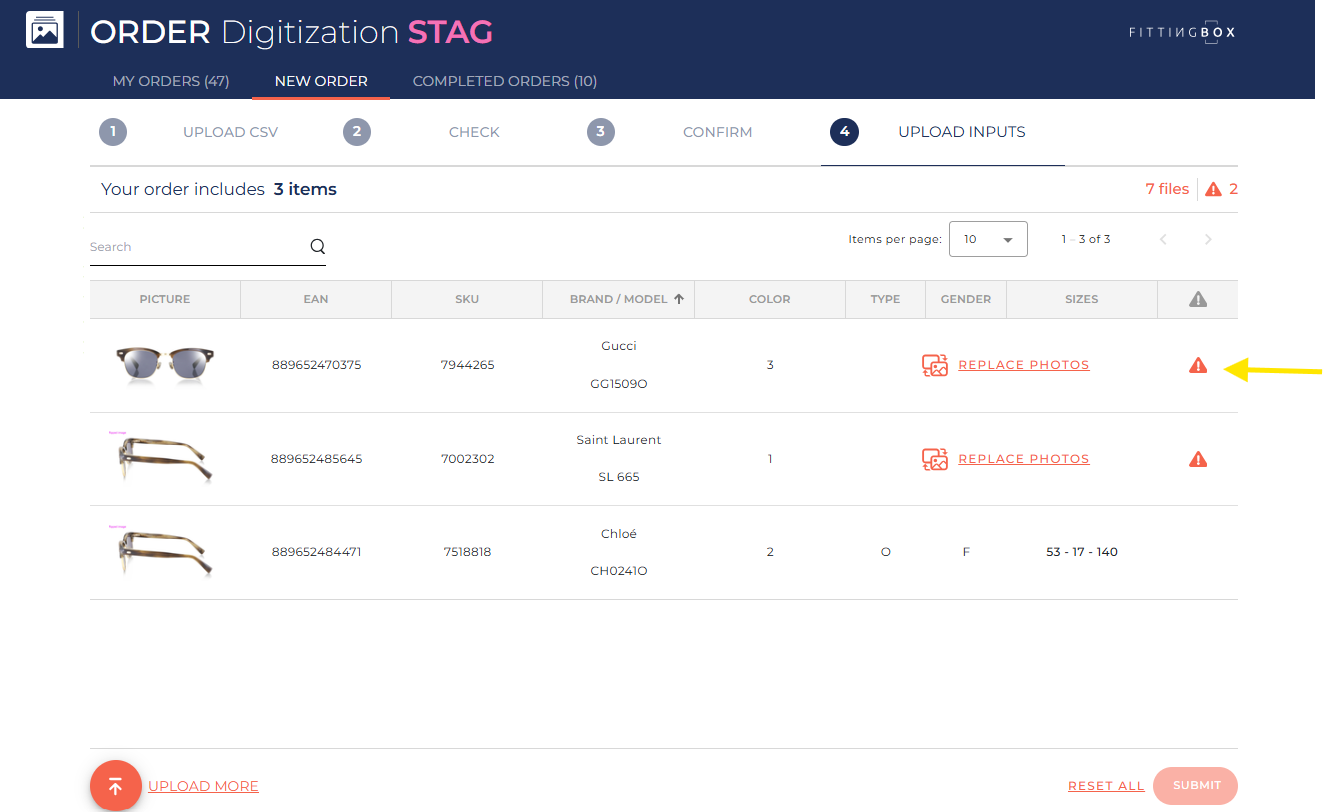The height and width of the screenshot is (812, 1323).
Task: Click Replace Photos link for Gucci
Action: coord(1024,365)
